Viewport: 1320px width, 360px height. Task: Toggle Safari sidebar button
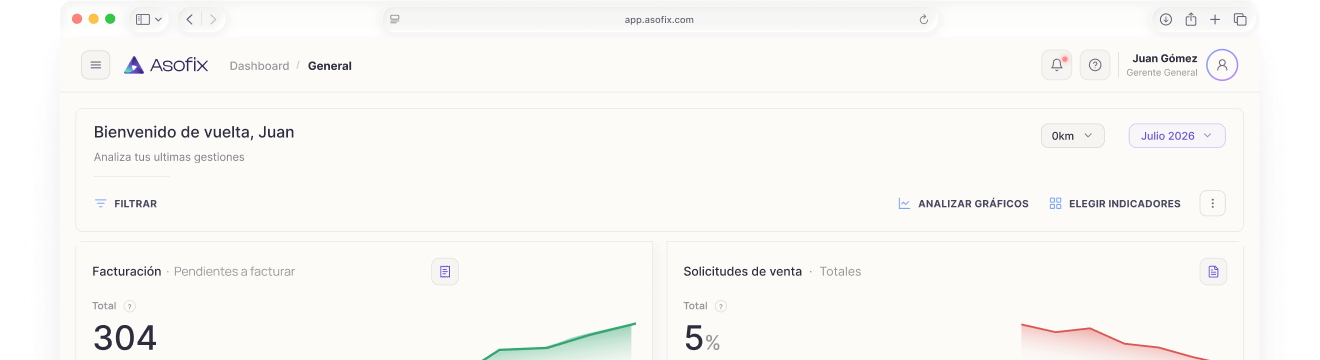pos(143,19)
